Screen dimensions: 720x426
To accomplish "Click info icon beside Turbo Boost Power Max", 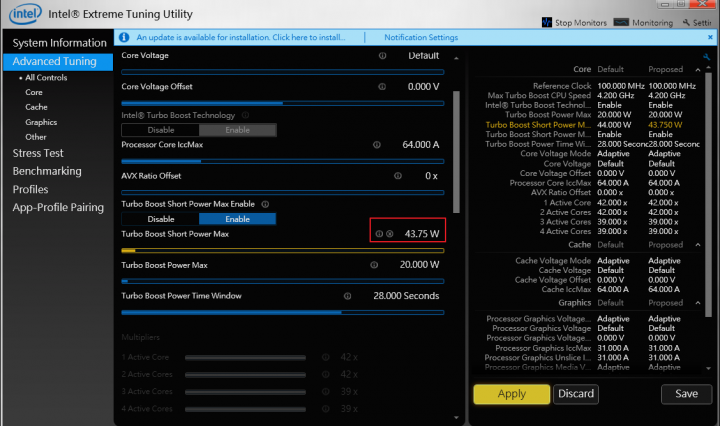I will (x=374, y=265).
